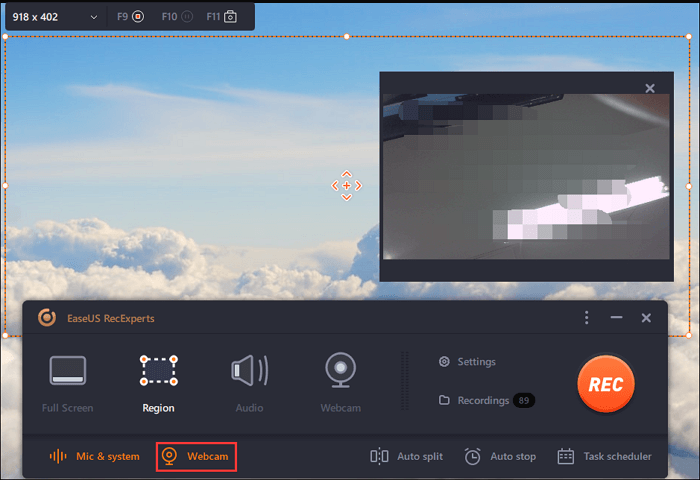Click the F9 stop recording icon
This screenshot has height=480, width=700.
tap(138, 17)
